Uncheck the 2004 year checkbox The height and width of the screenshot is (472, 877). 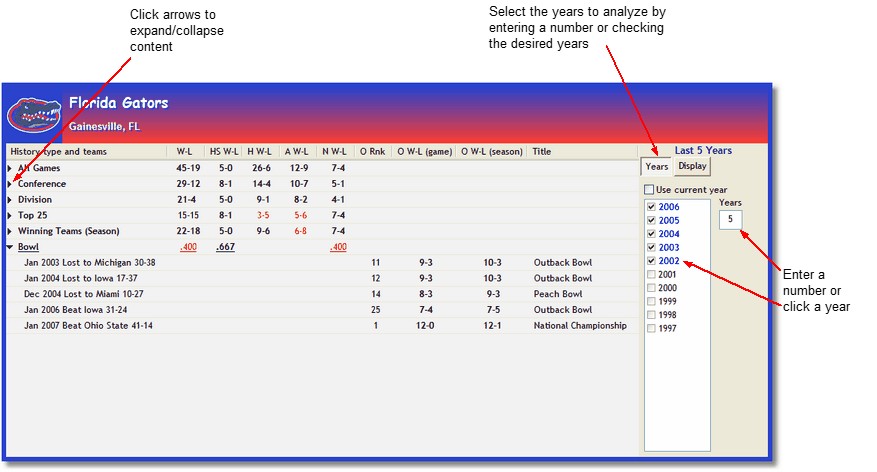(x=651, y=234)
